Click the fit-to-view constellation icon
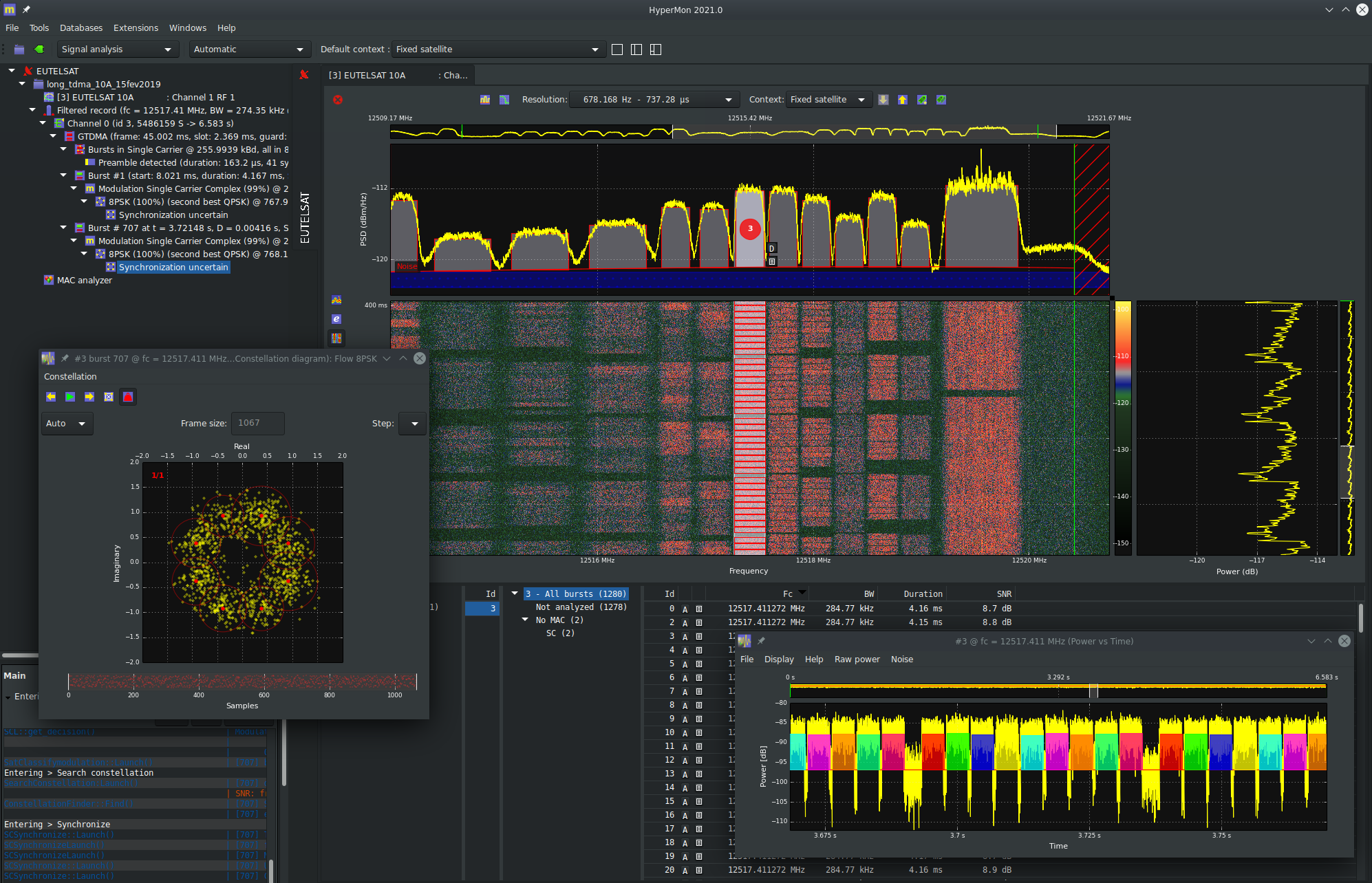 pyautogui.click(x=109, y=397)
